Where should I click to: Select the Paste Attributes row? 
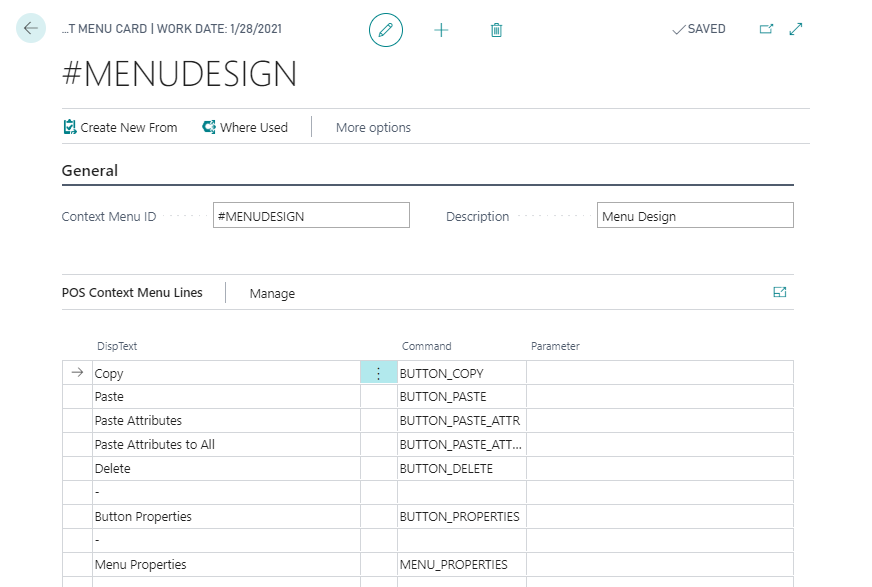click(139, 421)
